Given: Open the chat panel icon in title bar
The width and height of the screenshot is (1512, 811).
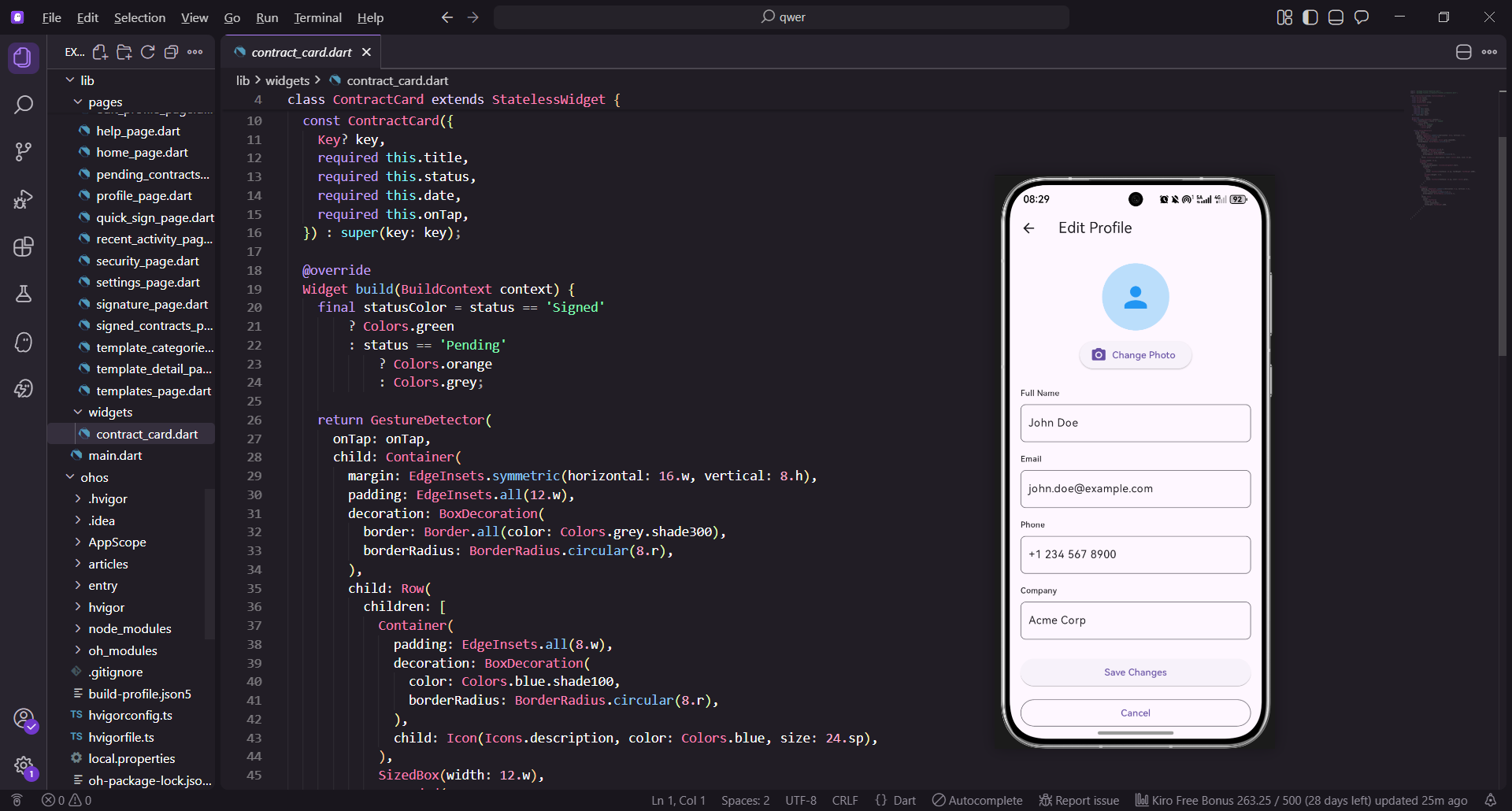Looking at the screenshot, I should click(1362, 17).
